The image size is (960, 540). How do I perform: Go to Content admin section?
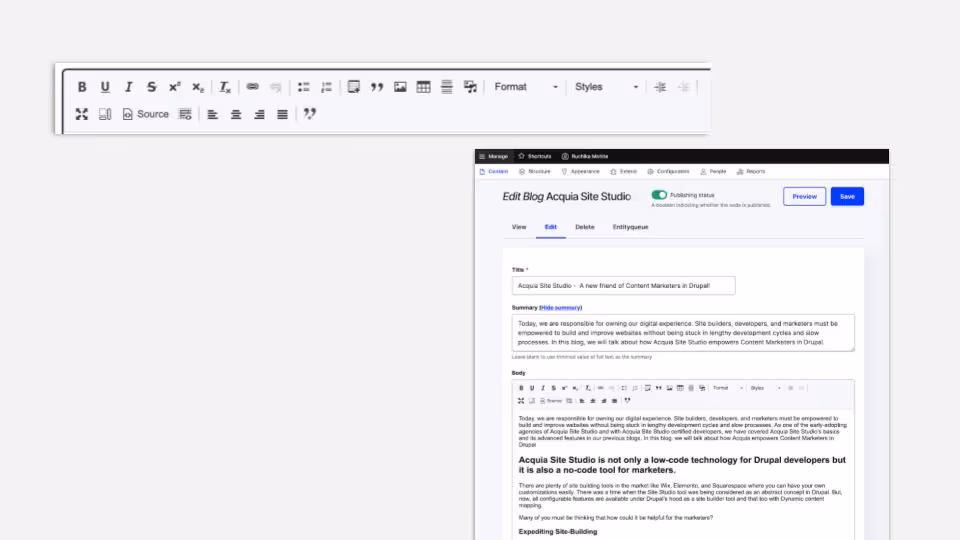pyautogui.click(x=493, y=171)
